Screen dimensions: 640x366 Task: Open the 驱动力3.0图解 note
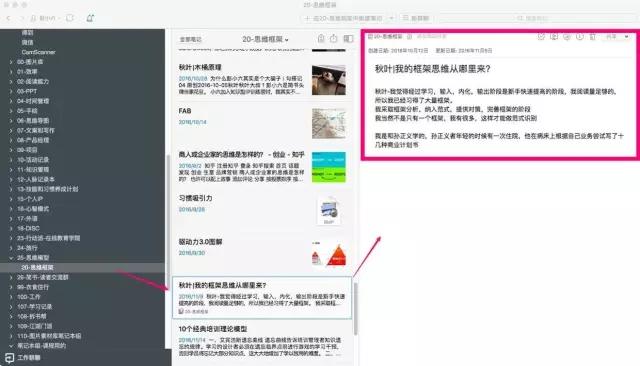[x=262, y=253]
